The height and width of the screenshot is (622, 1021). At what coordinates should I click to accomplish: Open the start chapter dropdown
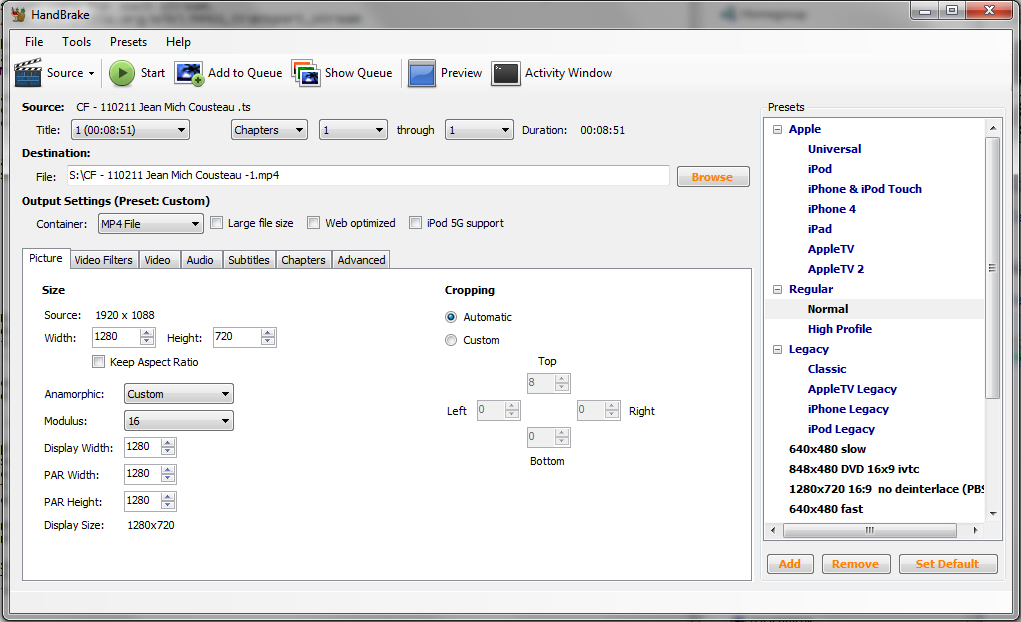(x=353, y=130)
